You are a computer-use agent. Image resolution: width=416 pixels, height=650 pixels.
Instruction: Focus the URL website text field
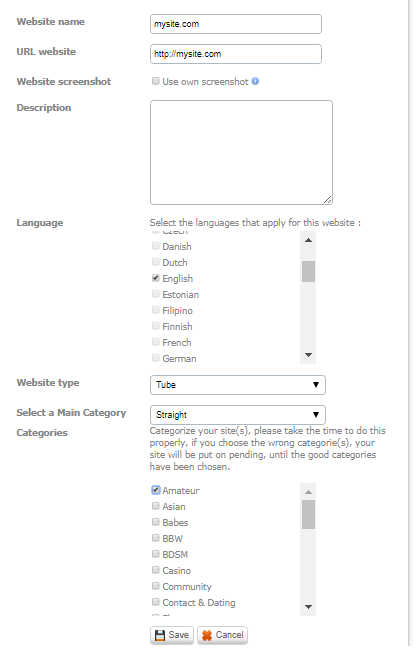(236, 54)
